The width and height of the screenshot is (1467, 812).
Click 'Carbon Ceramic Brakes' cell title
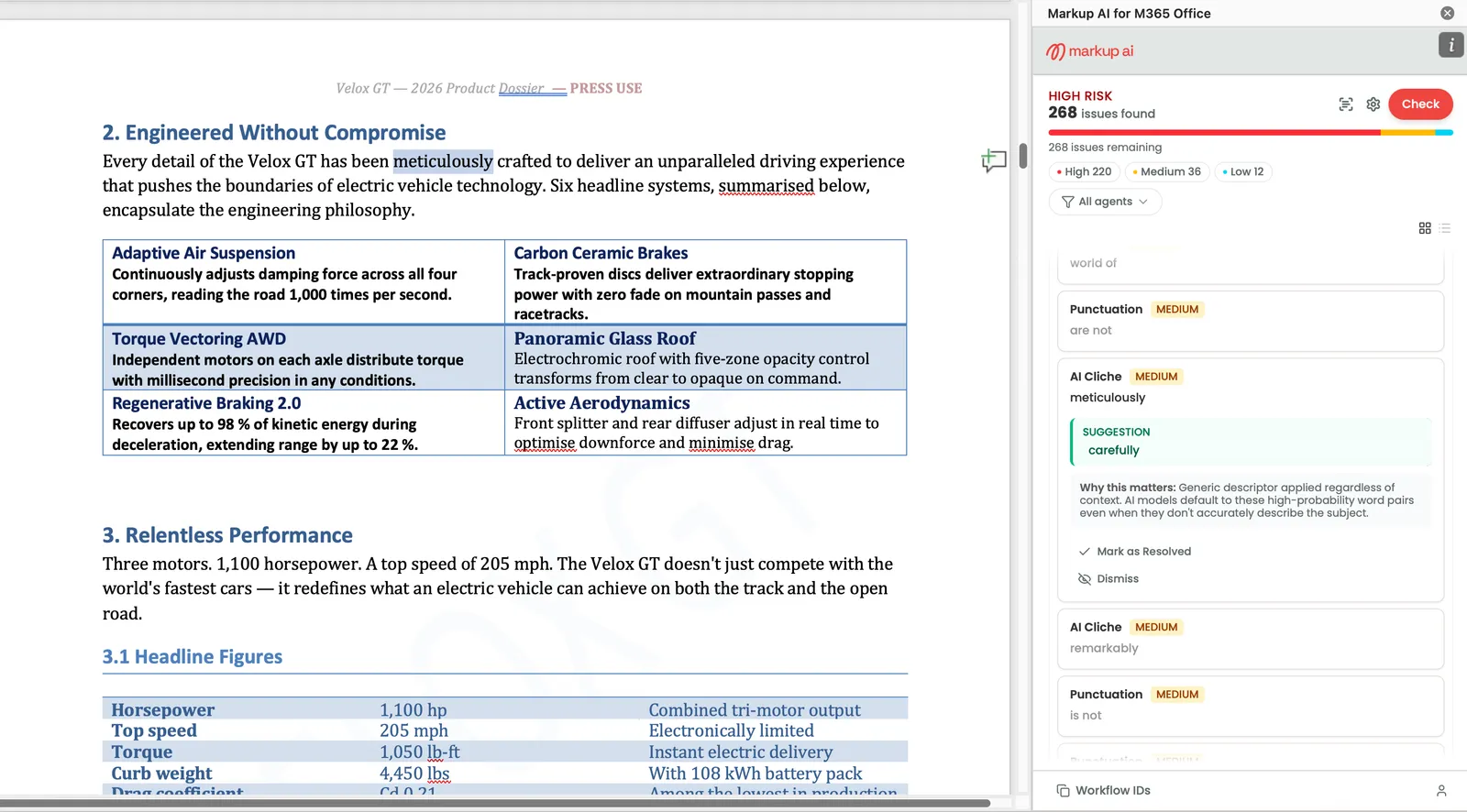(601, 253)
